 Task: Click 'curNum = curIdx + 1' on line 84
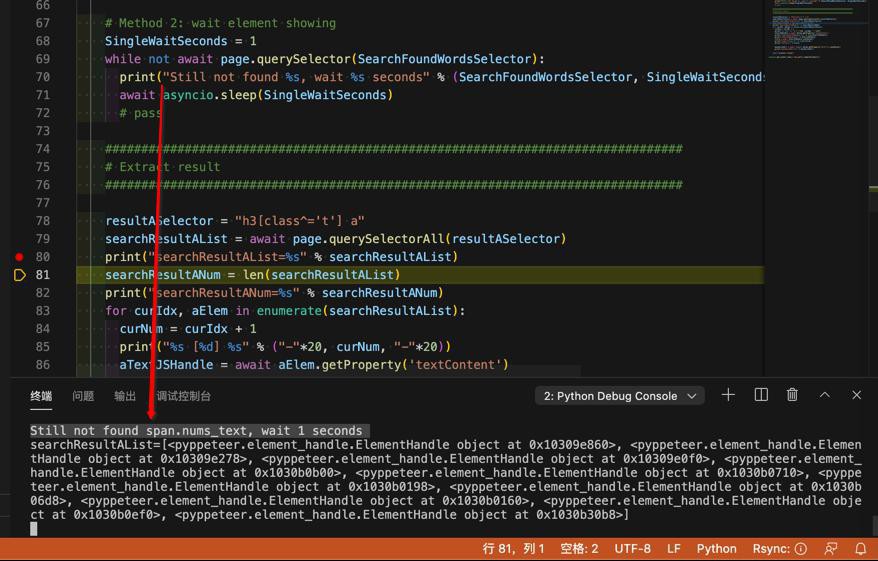[x=188, y=329]
